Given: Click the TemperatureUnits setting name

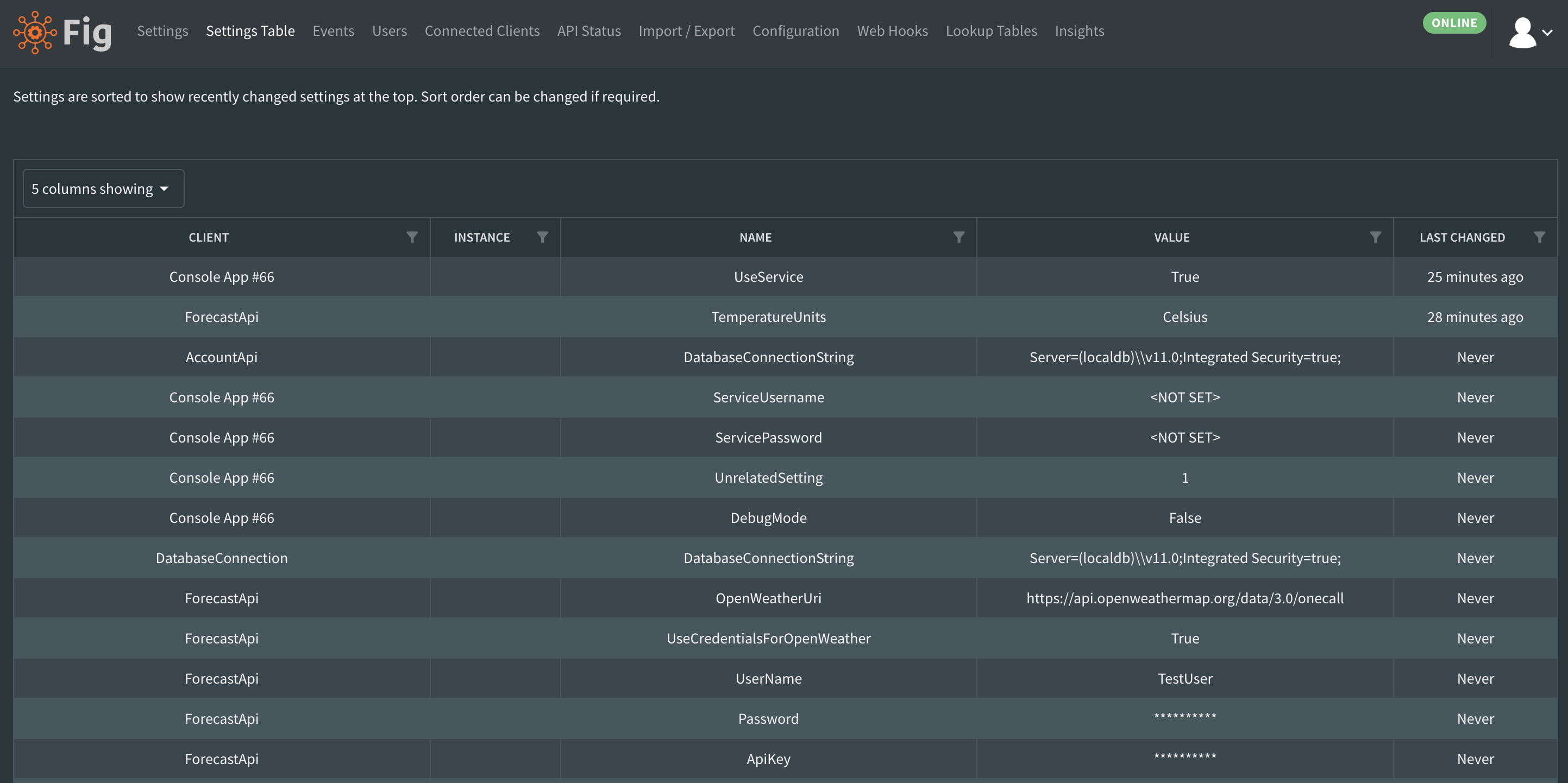Looking at the screenshot, I should 769,317.
